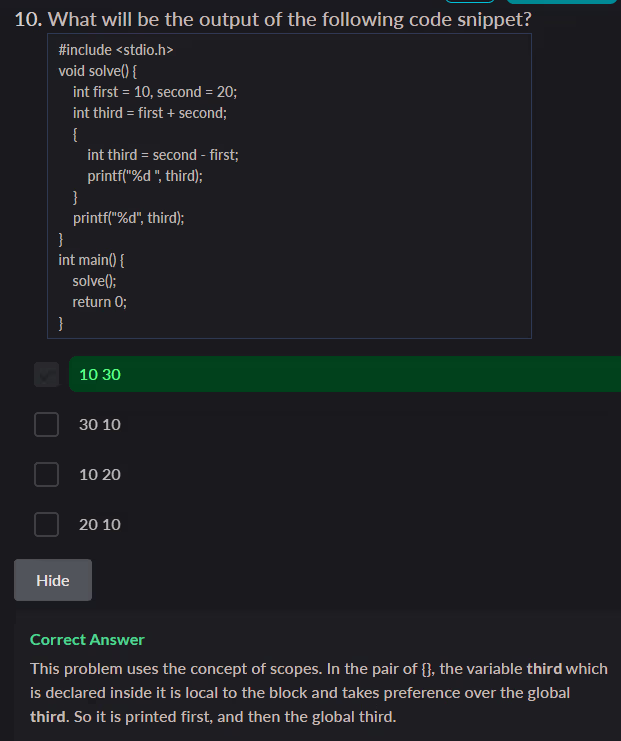621x741 pixels.
Task: Click the "return 0;" code line
Action: tap(100, 302)
